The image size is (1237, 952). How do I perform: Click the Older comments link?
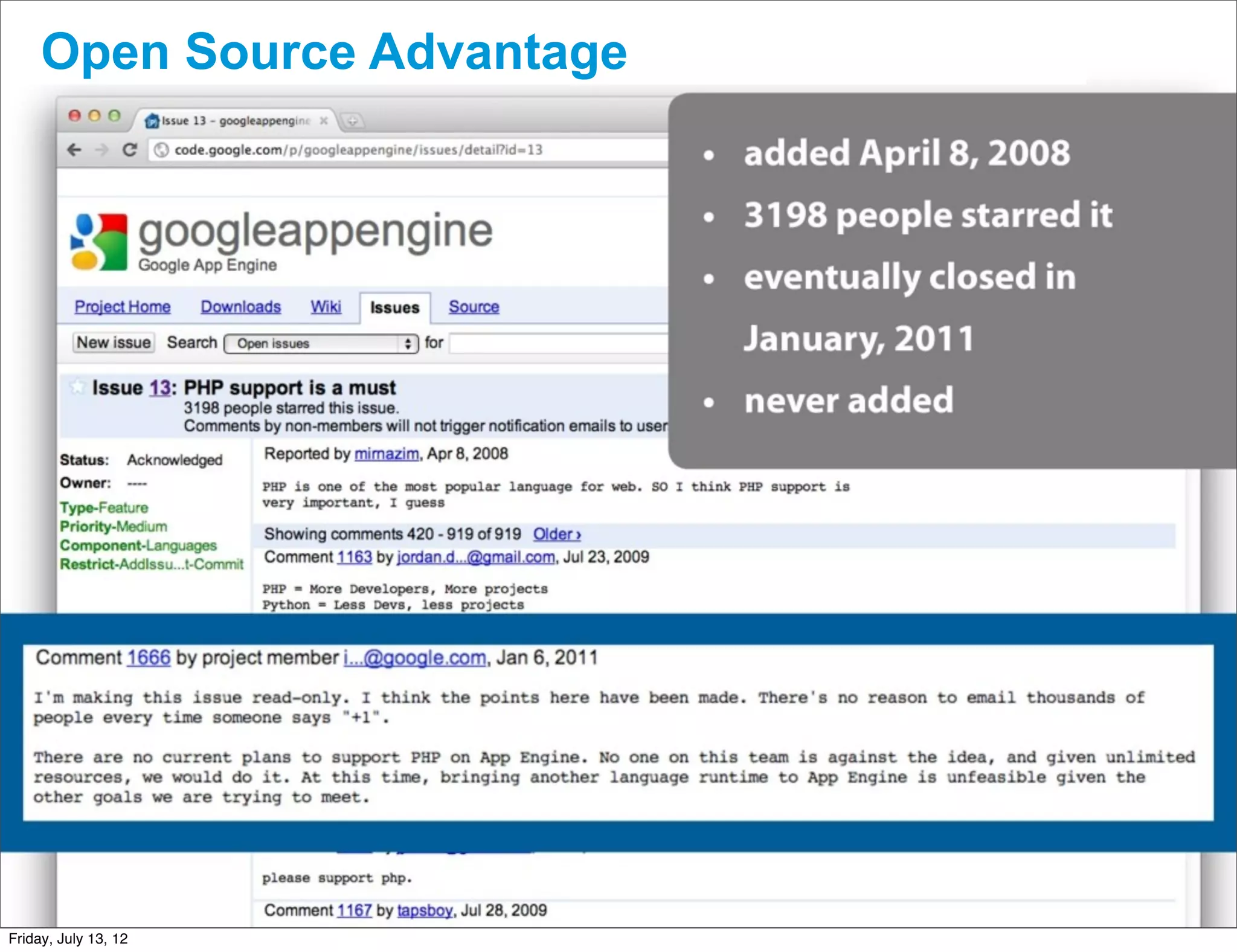[557, 534]
